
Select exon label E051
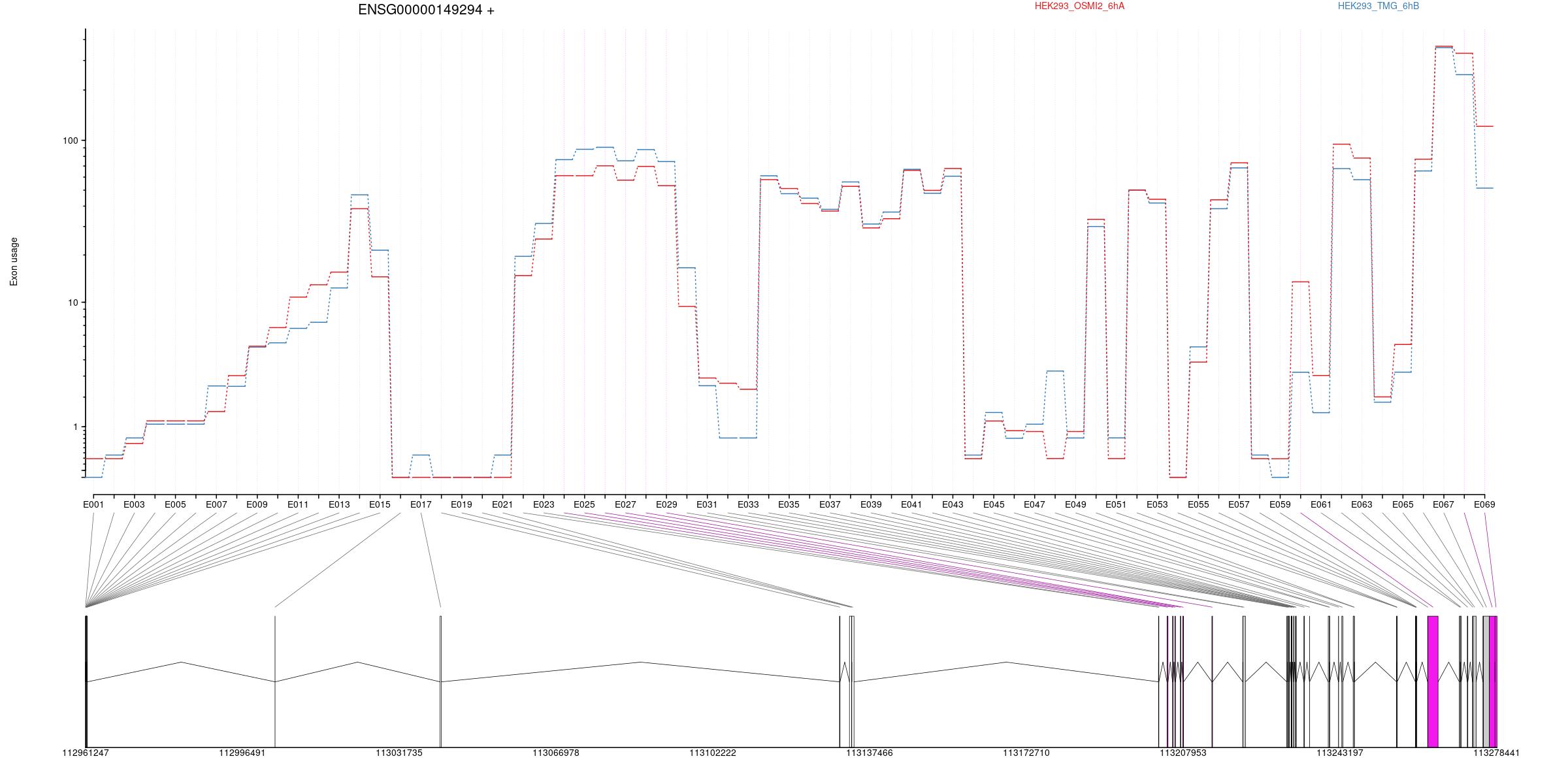(1116, 504)
